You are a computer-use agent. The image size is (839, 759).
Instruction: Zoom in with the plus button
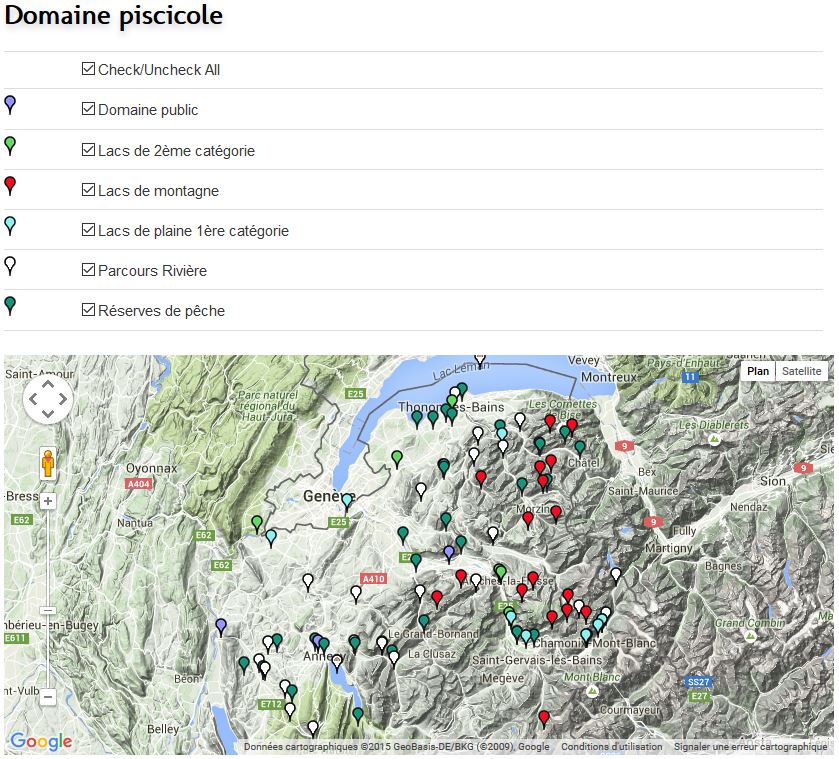(48, 501)
